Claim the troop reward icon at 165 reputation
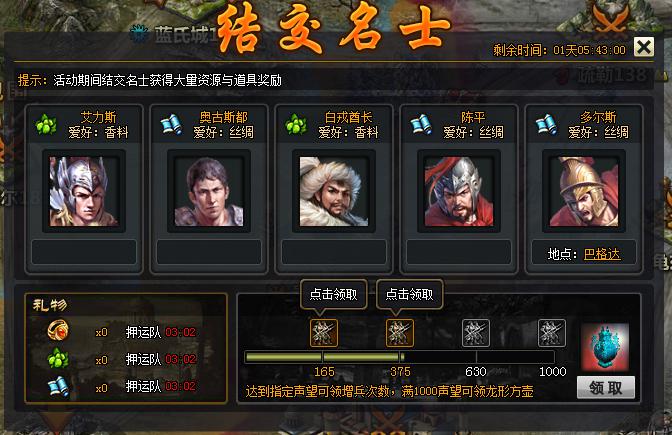This screenshot has width=672, height=435. coord(324,333)
